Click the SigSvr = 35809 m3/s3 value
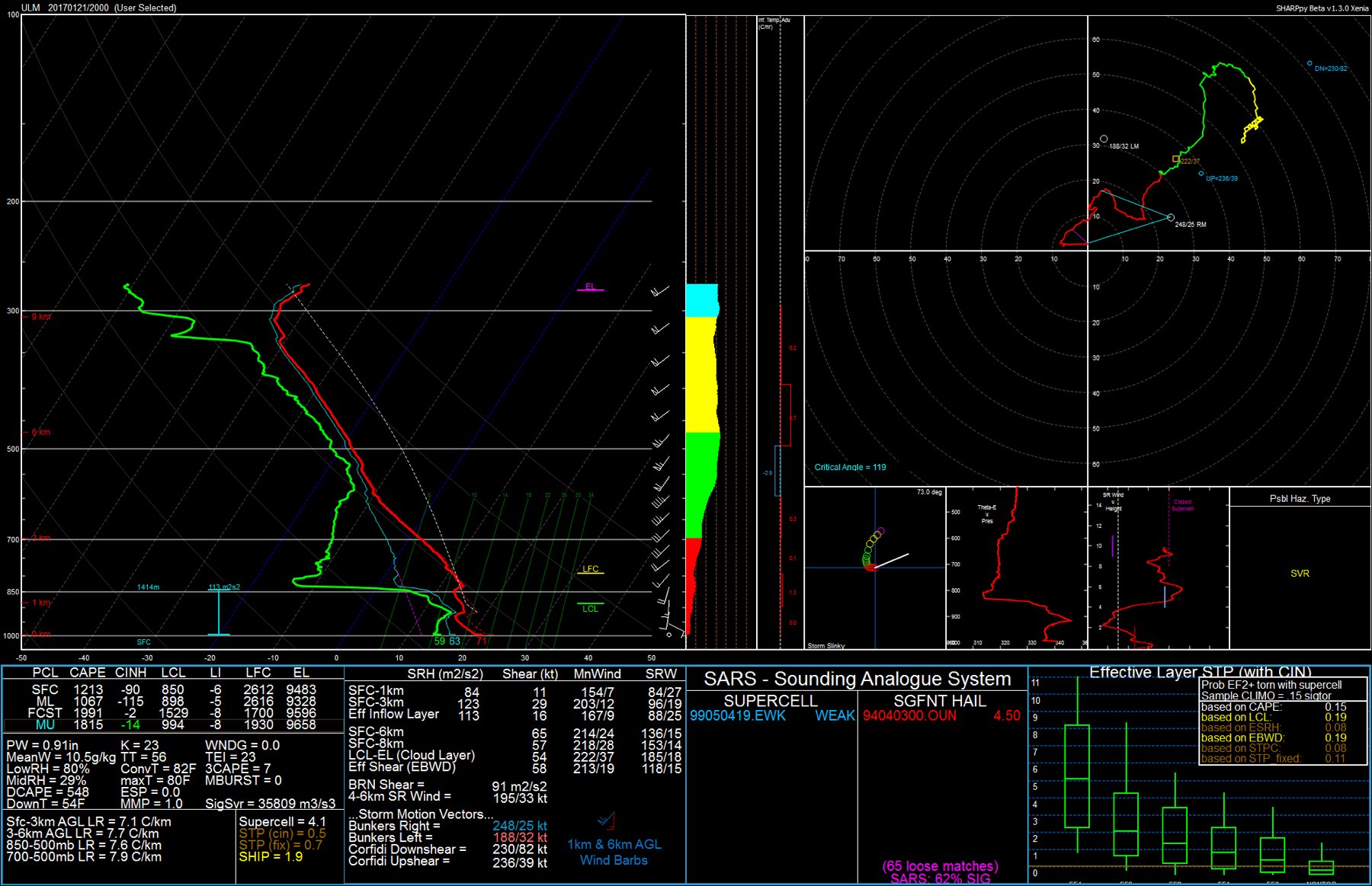The height and width of the screenshot is (886, 1372). pyautogui.click(x=271, y=804)
